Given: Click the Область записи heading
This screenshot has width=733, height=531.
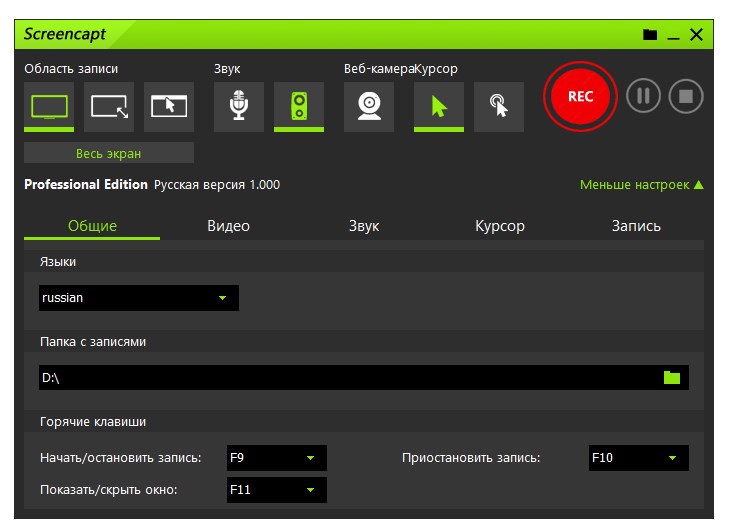Looking at the screenshot, I should coord(71,69).
